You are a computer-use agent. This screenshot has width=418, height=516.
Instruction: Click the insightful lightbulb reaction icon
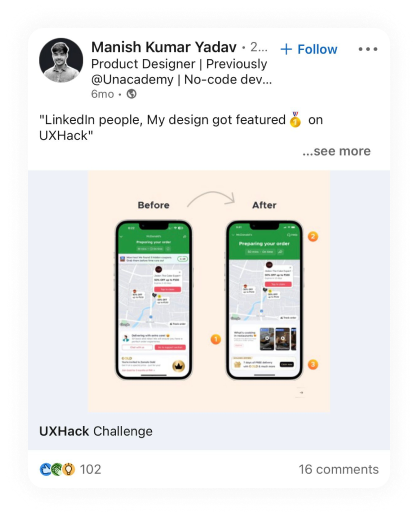click(x=69, y=469)
